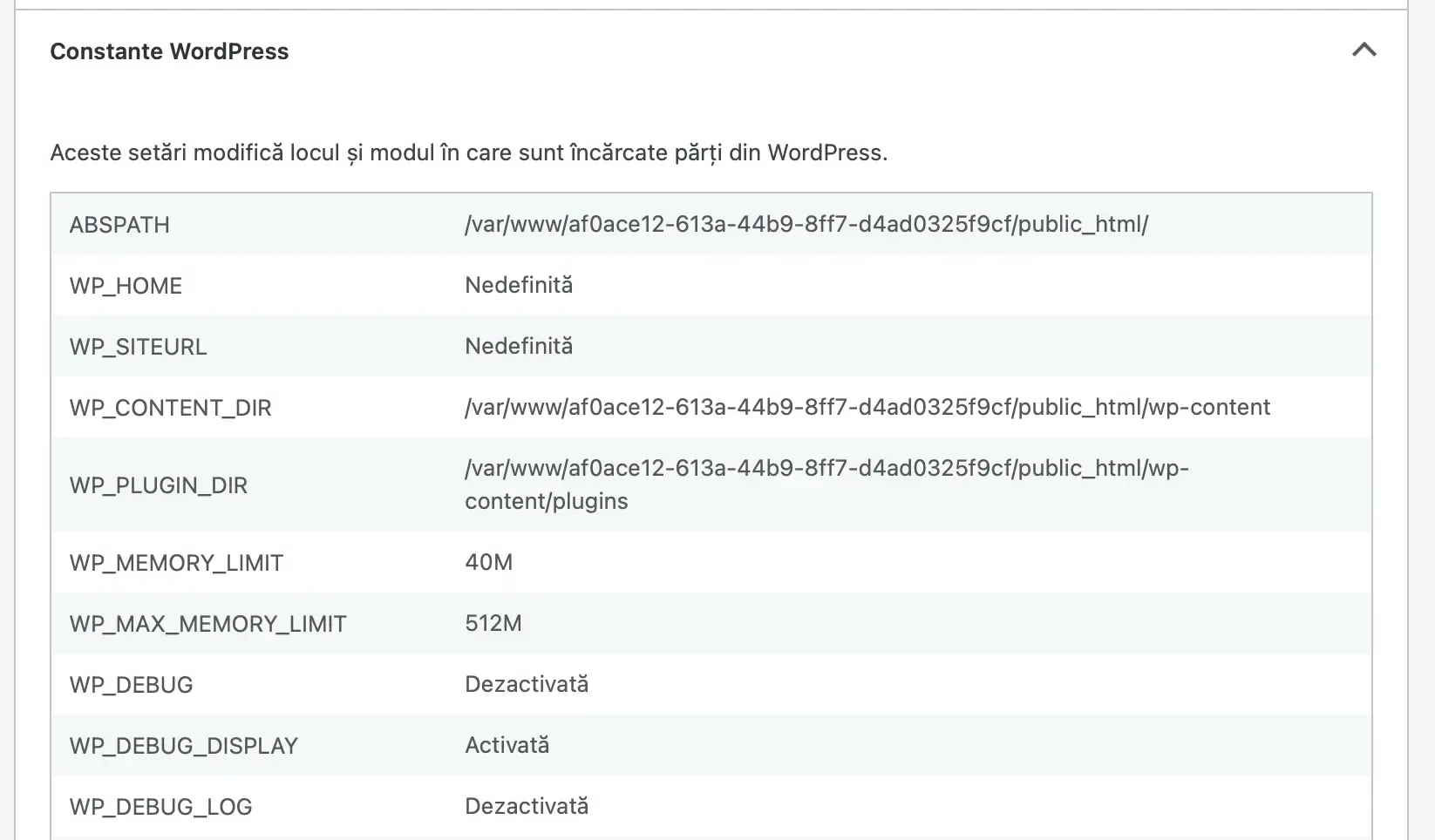Click the WP_DEBUG Dezactivată value
This screenshot has height=840, width=1435.
click(527, 684)
